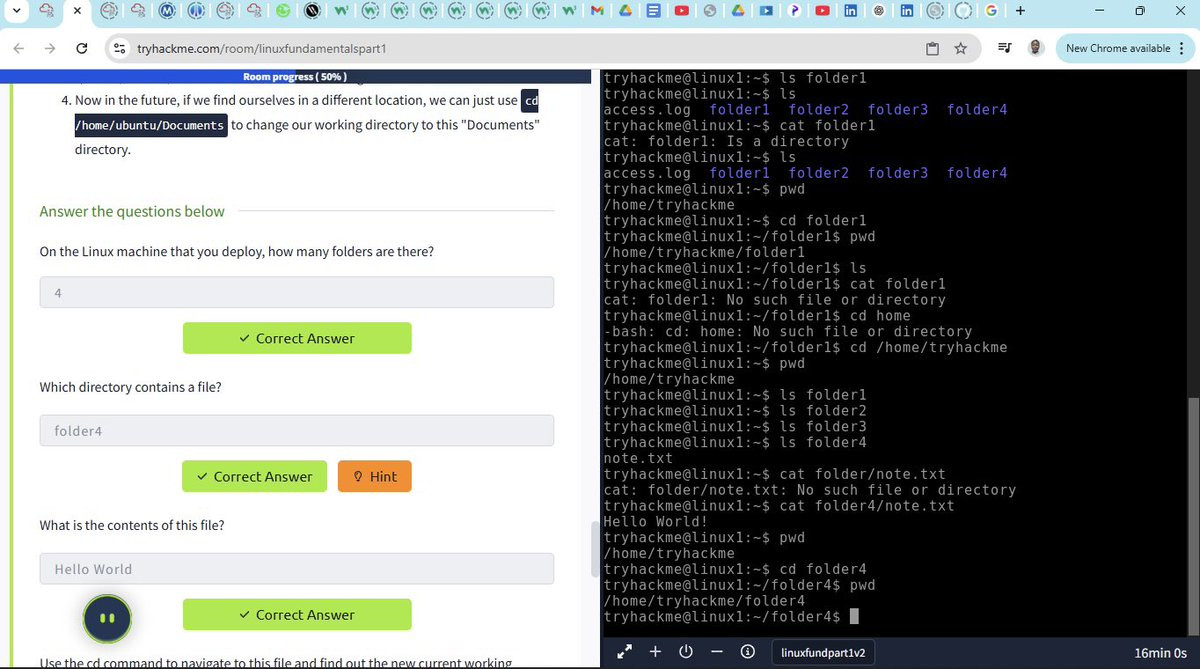1200x669 pixels.
Task: Click What is the contents question text
Action: 132,525
